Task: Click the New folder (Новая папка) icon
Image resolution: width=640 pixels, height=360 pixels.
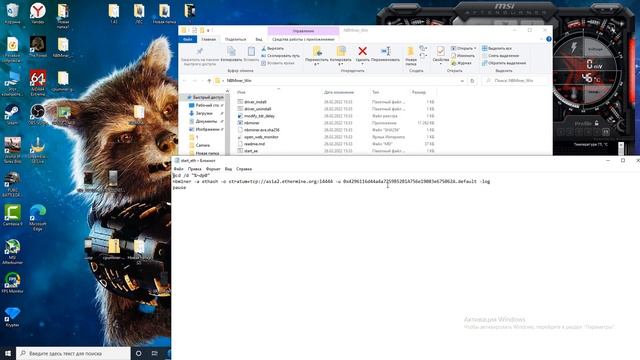Action: (x=411, y=51)
